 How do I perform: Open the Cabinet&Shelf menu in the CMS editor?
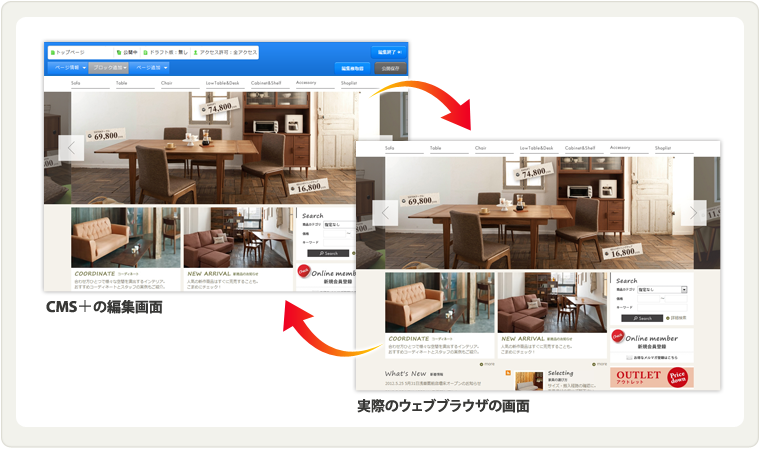[x=265, y=83]
